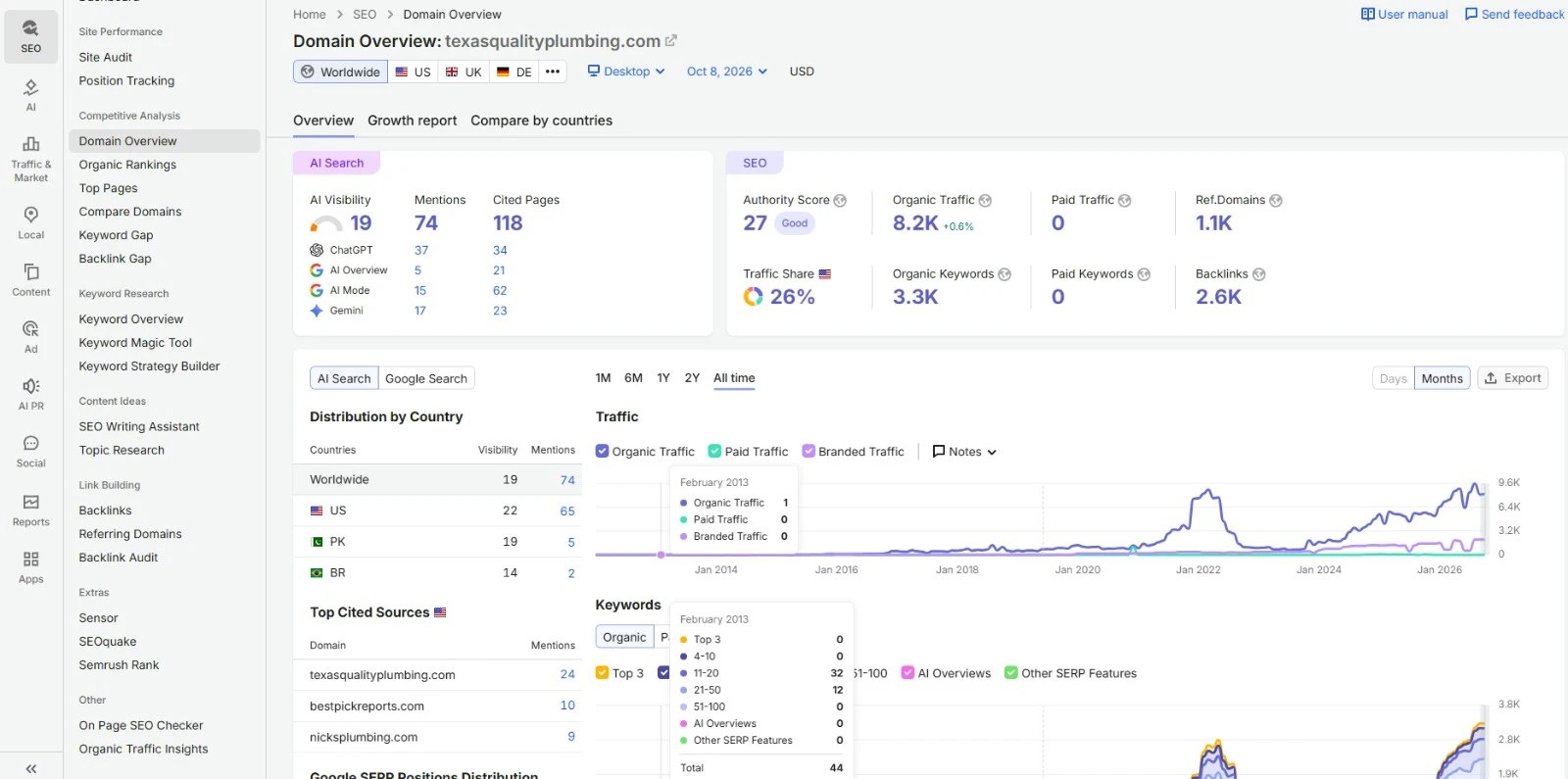
Task: Open the Social sidebar icon
Action: point(30,451)
